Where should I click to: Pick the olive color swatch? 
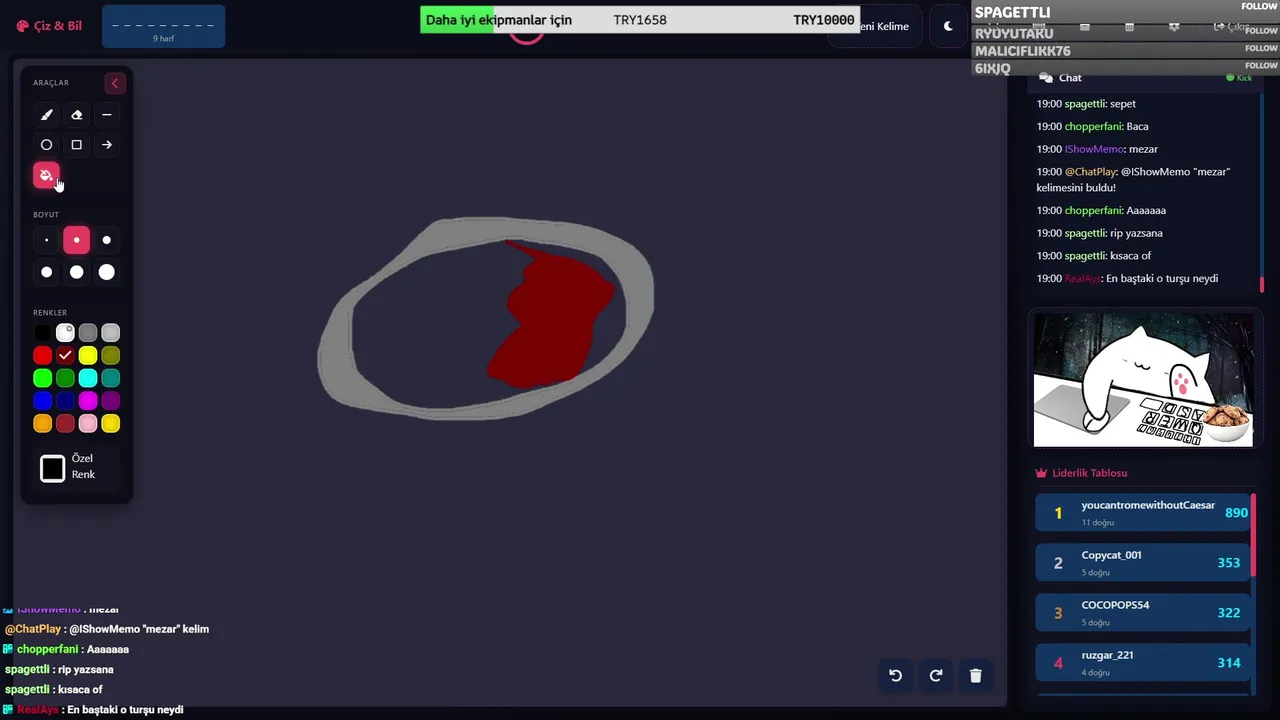pos(111,356)
